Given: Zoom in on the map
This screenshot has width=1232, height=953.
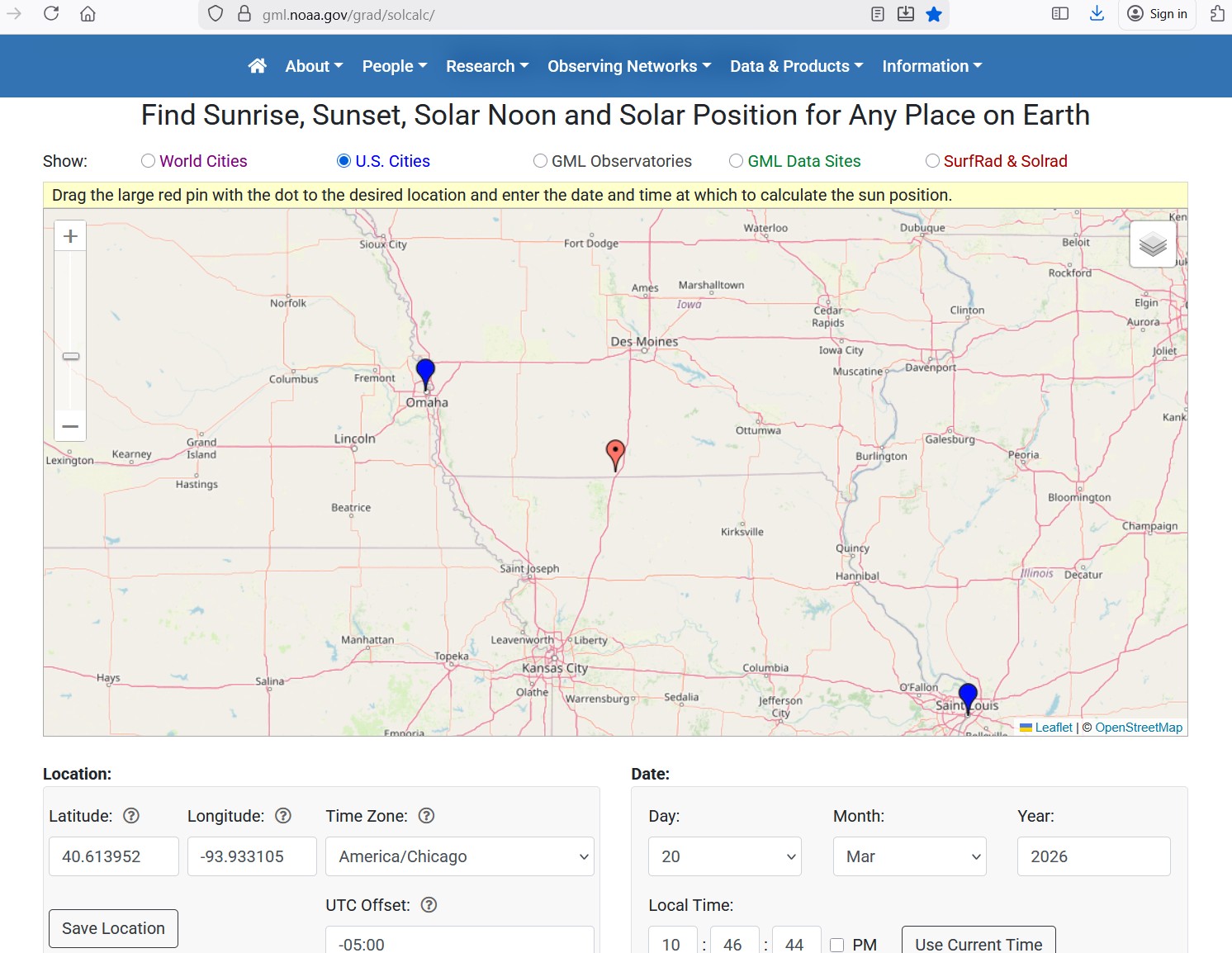Looking at the screenshot, I should [x=70, y=236].
